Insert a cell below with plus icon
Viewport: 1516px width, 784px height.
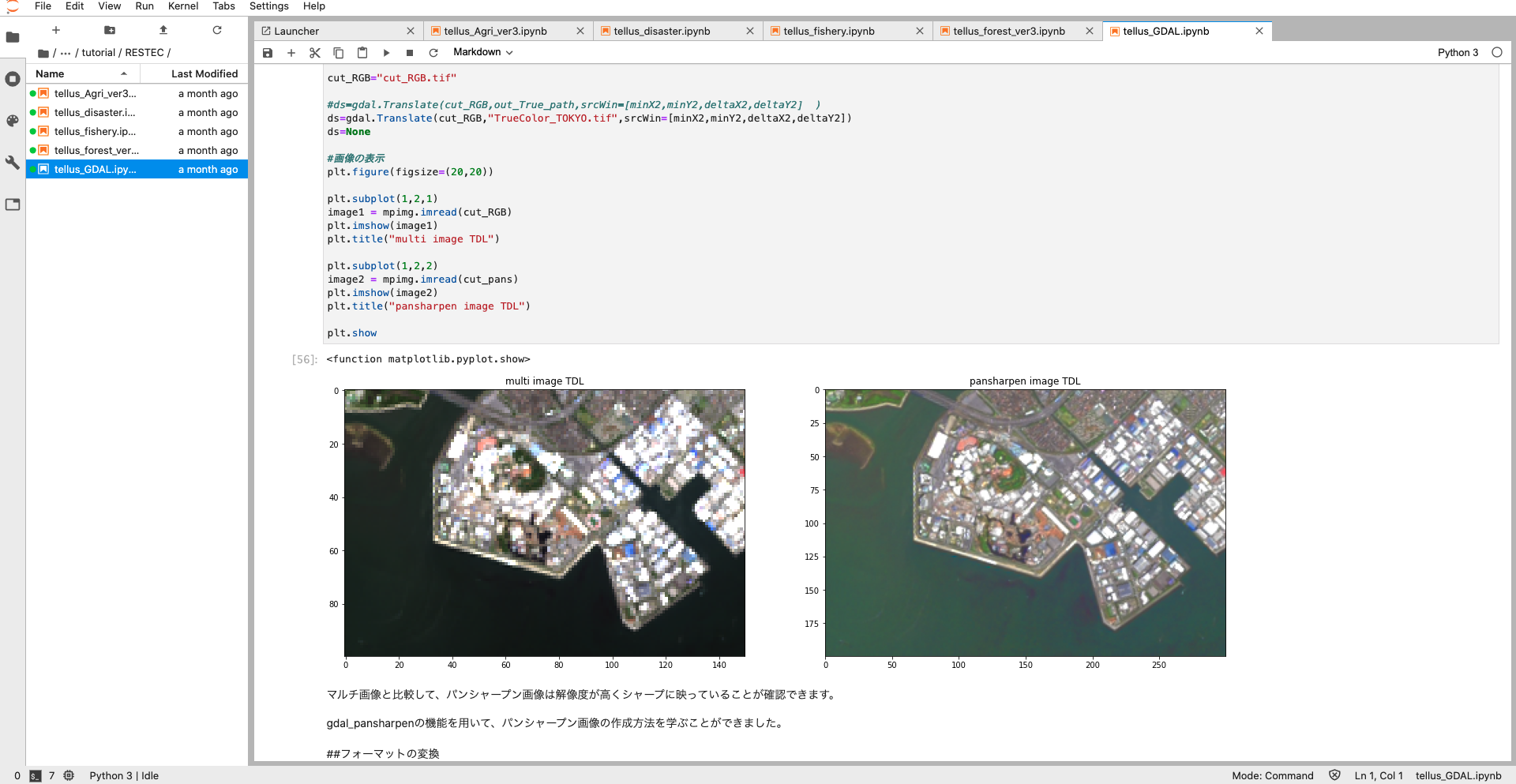pyautogui.click(x=291, y=53)
